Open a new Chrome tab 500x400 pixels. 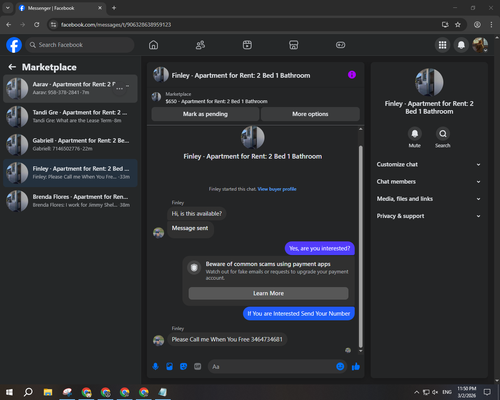click(x=114, y=8)
